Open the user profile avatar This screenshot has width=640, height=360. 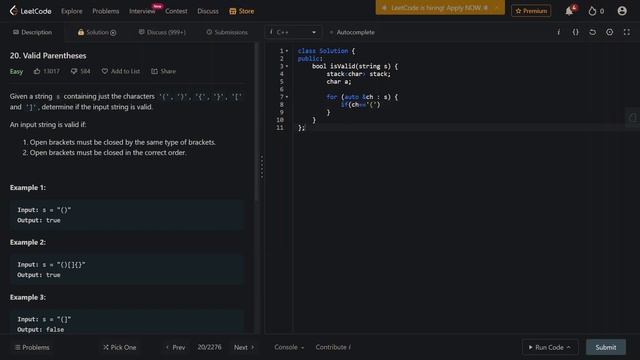(x=622, y=11)
